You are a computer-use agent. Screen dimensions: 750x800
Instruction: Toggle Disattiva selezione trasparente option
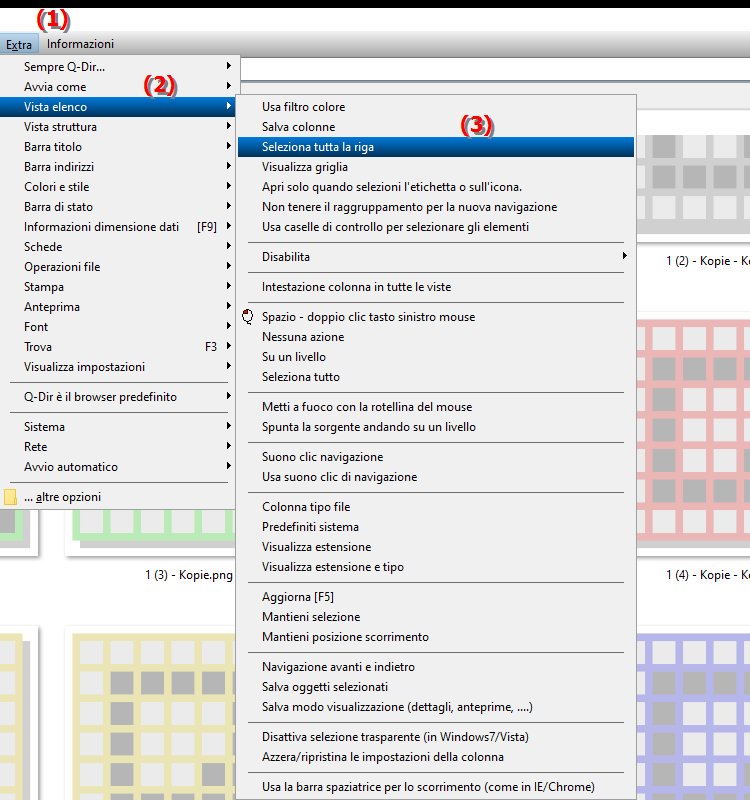point(436,737)
